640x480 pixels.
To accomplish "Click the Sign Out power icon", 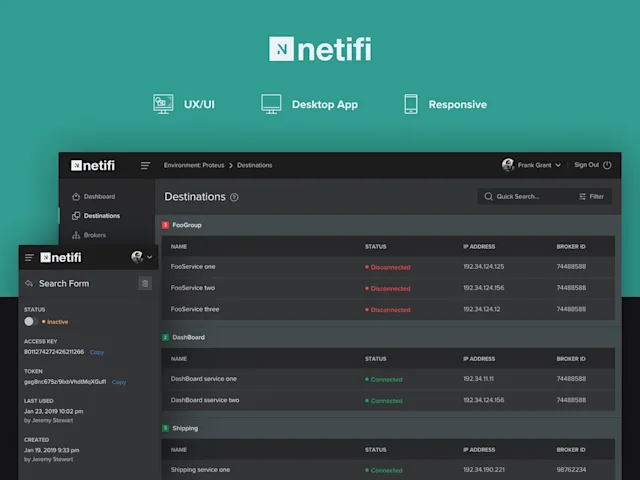I will tap(607, 165).
